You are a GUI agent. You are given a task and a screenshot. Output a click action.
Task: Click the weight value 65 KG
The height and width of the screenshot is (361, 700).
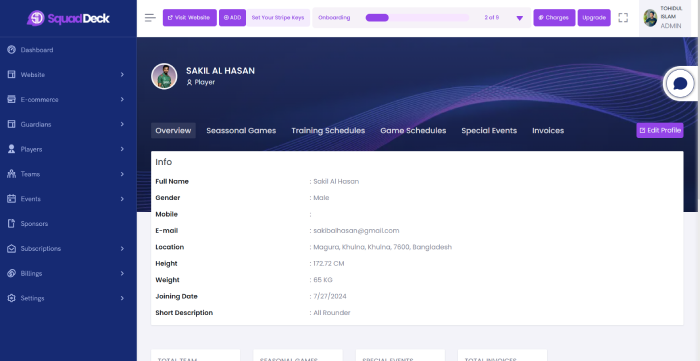click(x=323, y=280)
